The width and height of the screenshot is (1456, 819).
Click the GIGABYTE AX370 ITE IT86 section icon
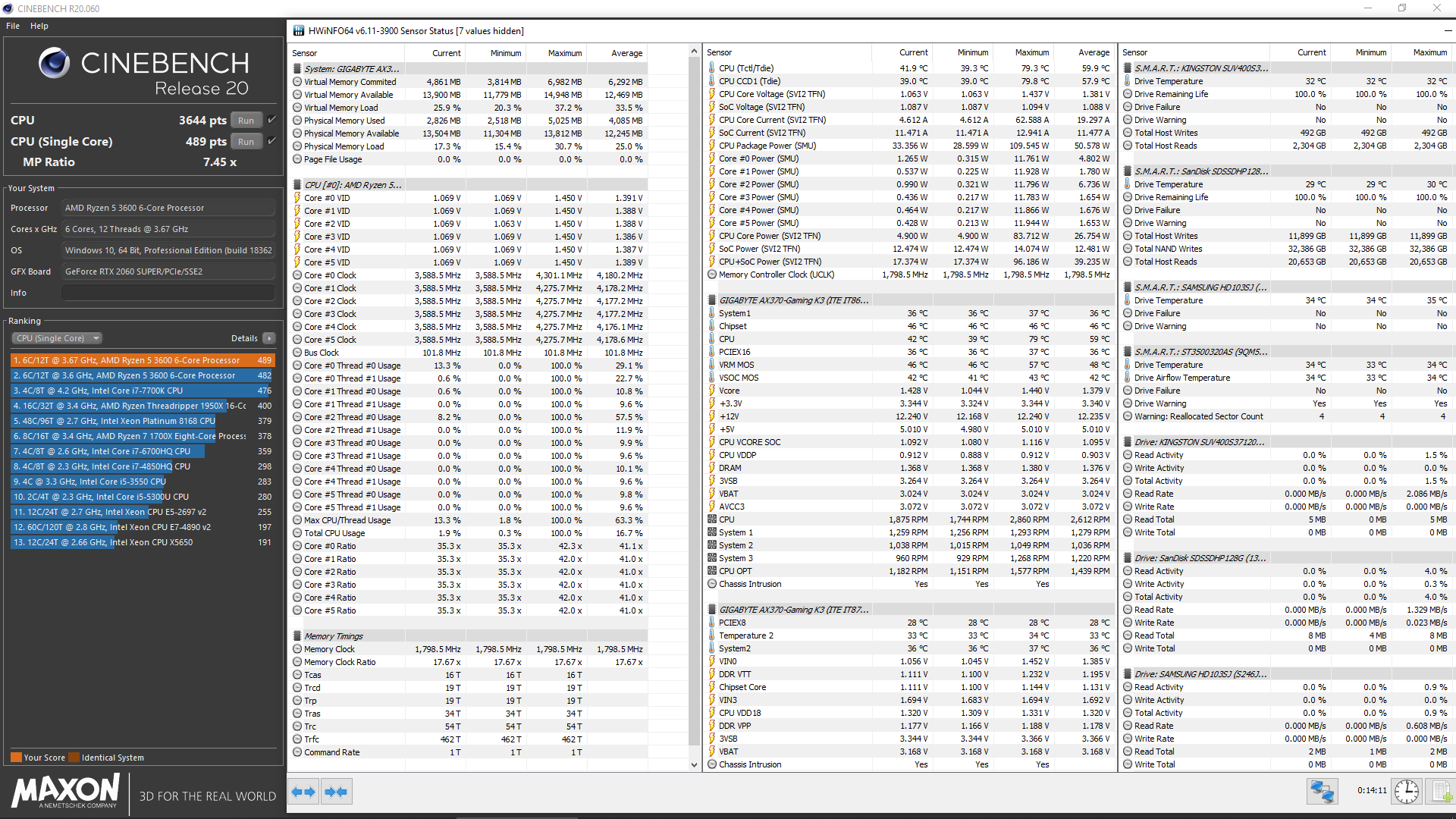(712, 300)
